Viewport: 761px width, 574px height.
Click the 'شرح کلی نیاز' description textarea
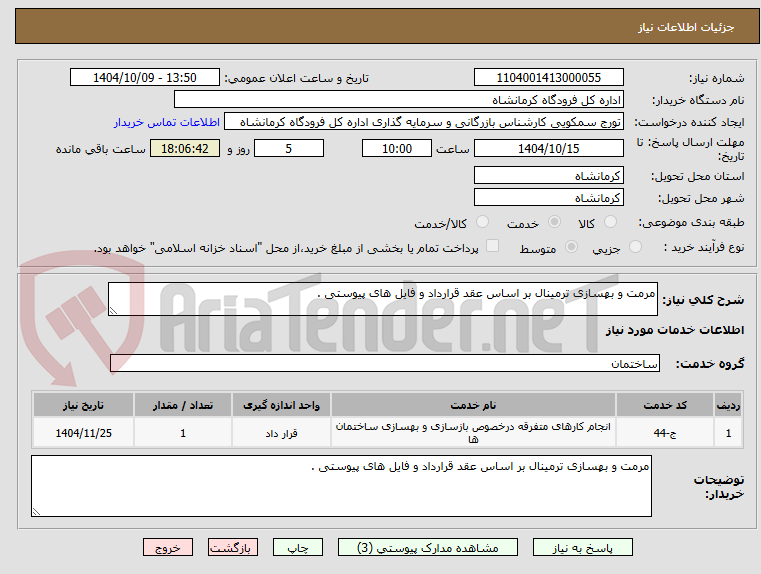[382, 299]
